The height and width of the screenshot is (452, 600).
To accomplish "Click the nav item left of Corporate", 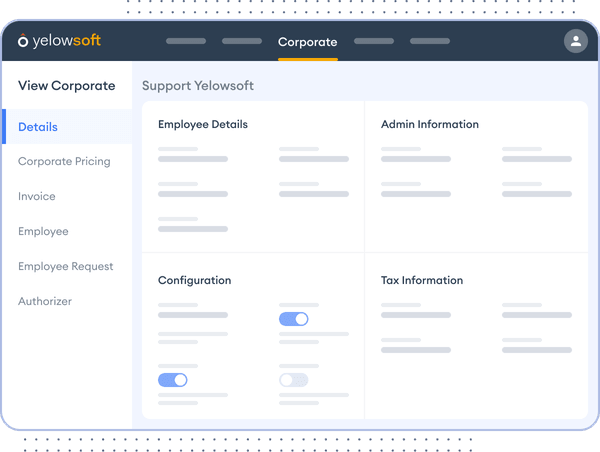I will [x=241, y=42].
